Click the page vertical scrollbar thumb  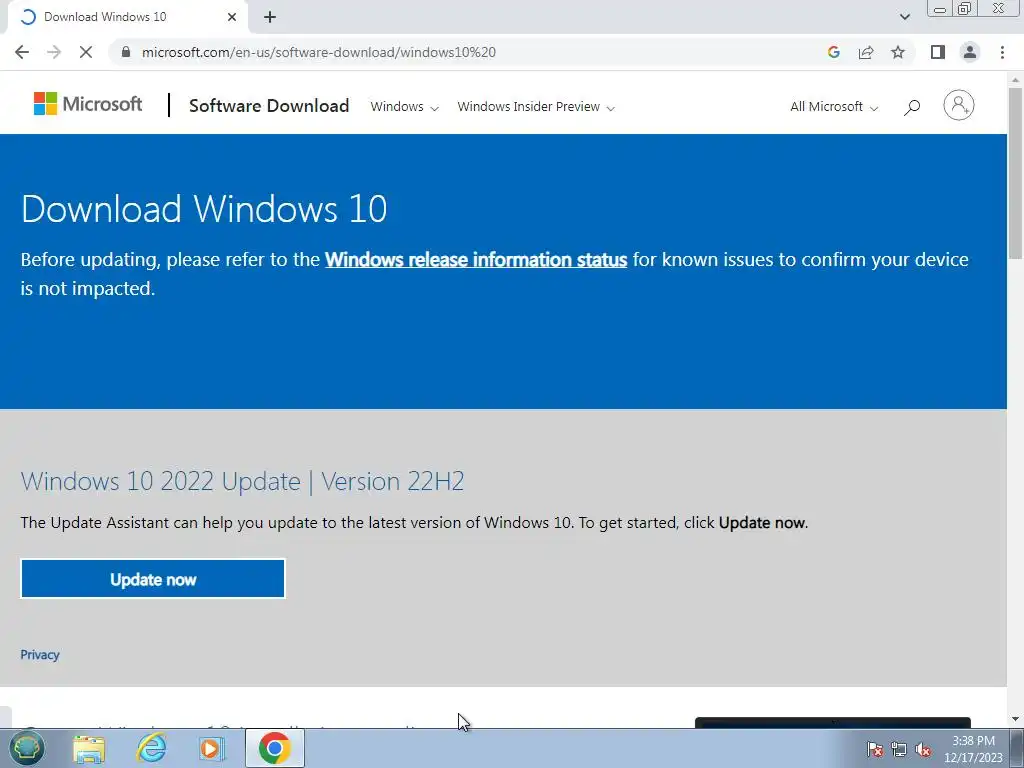pyautogui.click(x=1015, y=174)
